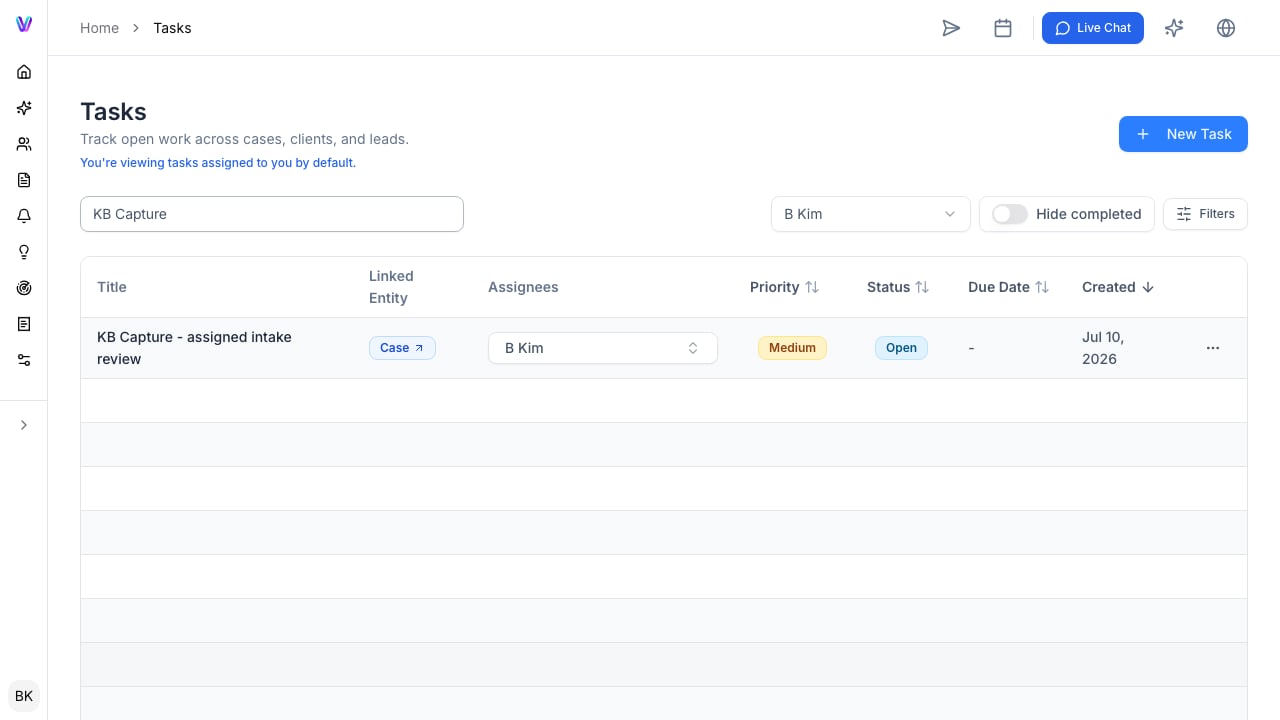Open the sliders settings icon in sidebar
The height and width of the screenshot is (720, 1280).
click(24, 360)
